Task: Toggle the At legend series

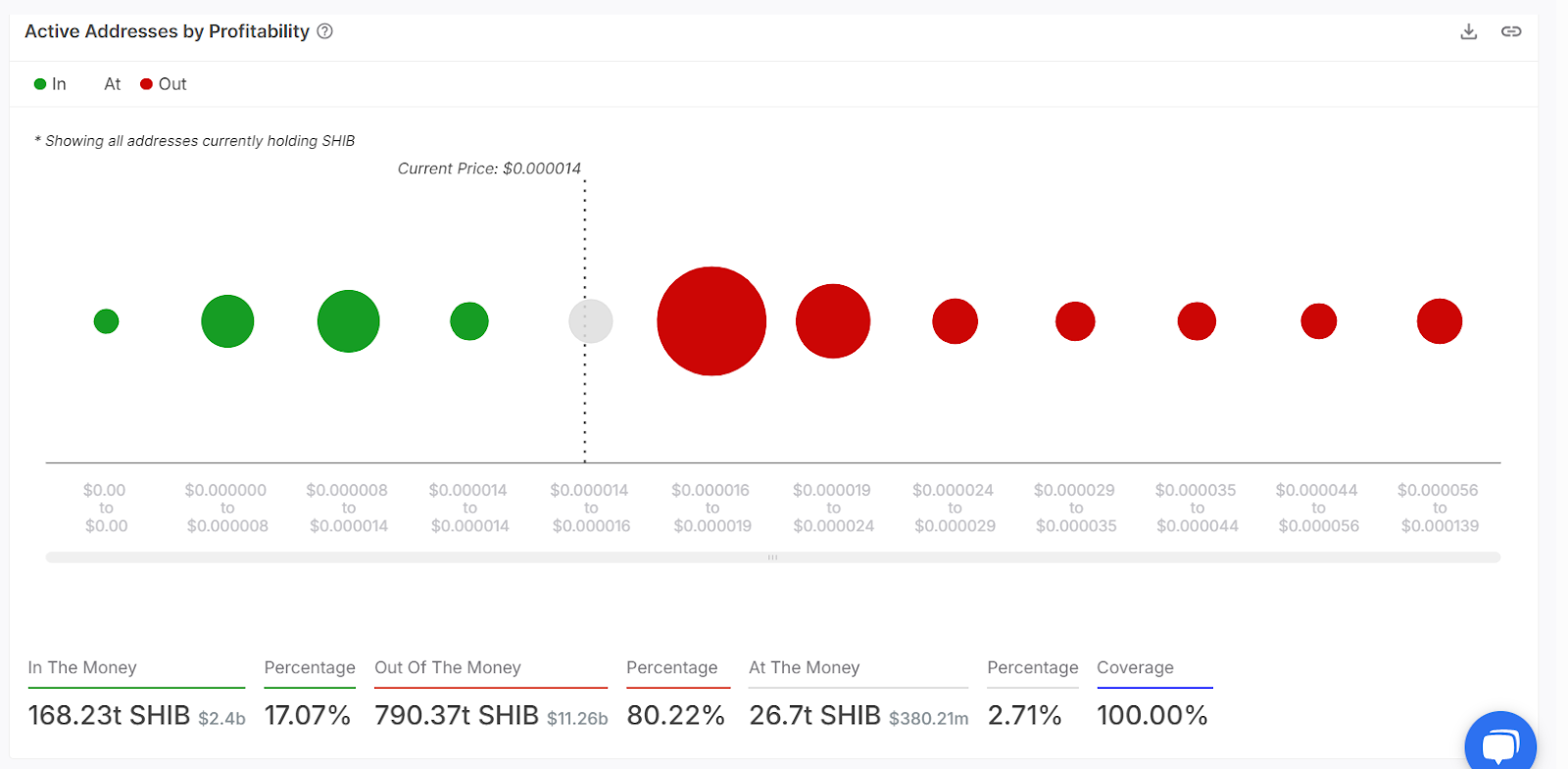Action: (112, 84)
